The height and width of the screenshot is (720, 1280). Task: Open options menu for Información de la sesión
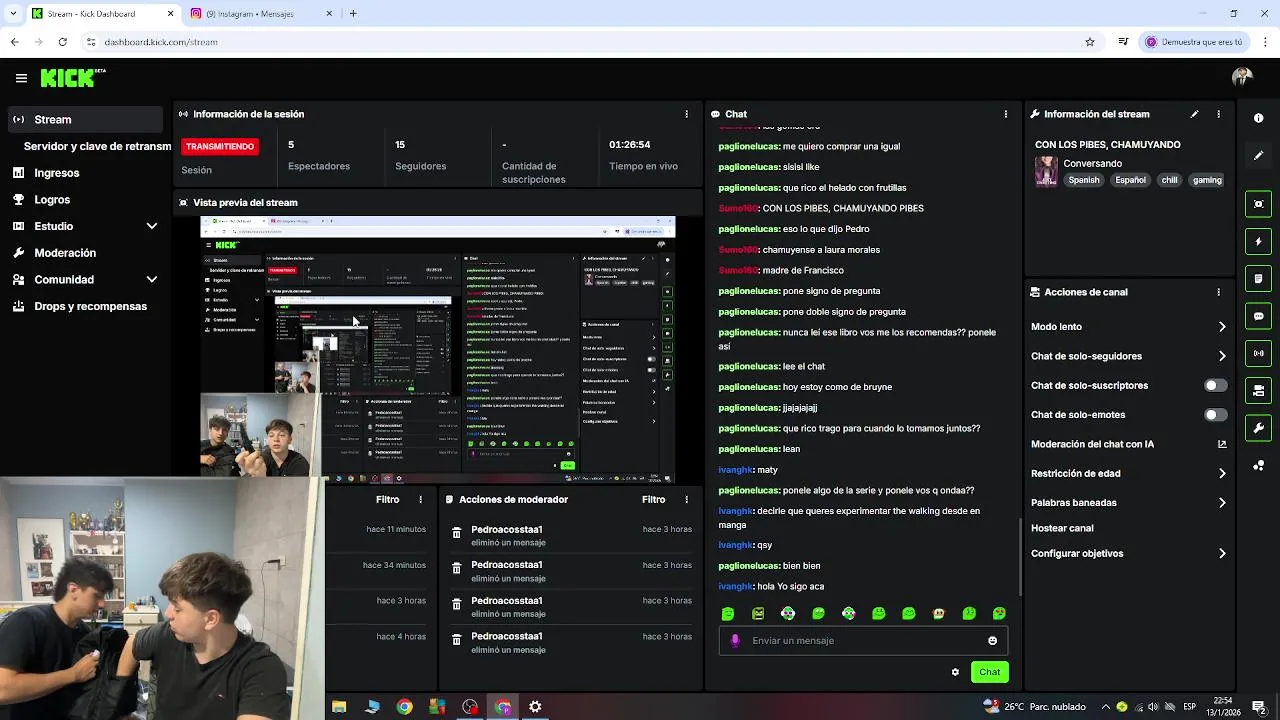pos(686,114)
